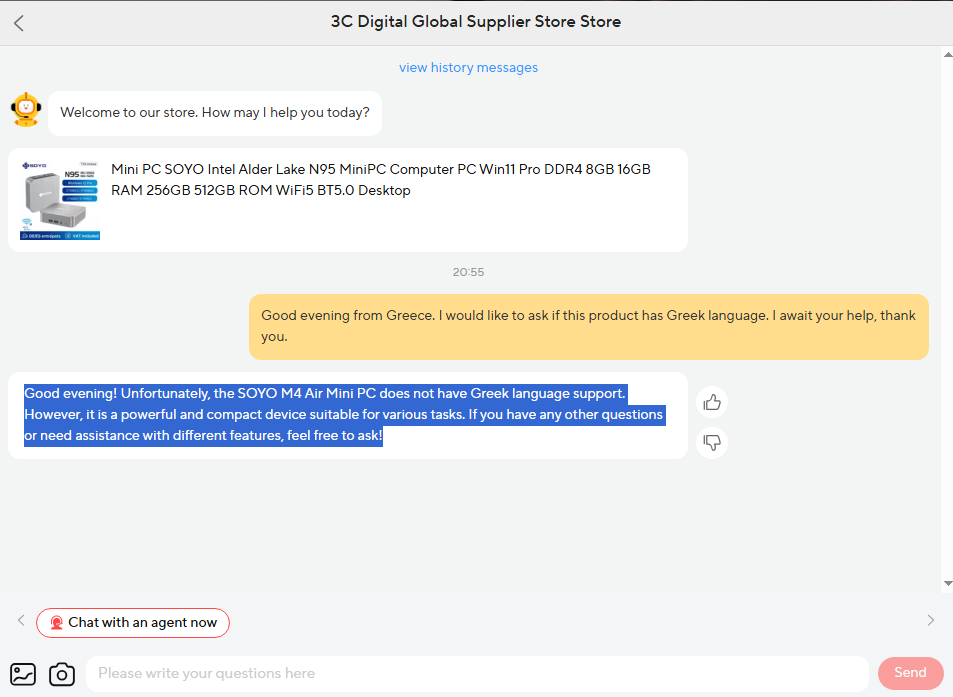Click the Send button

(910, 673)
